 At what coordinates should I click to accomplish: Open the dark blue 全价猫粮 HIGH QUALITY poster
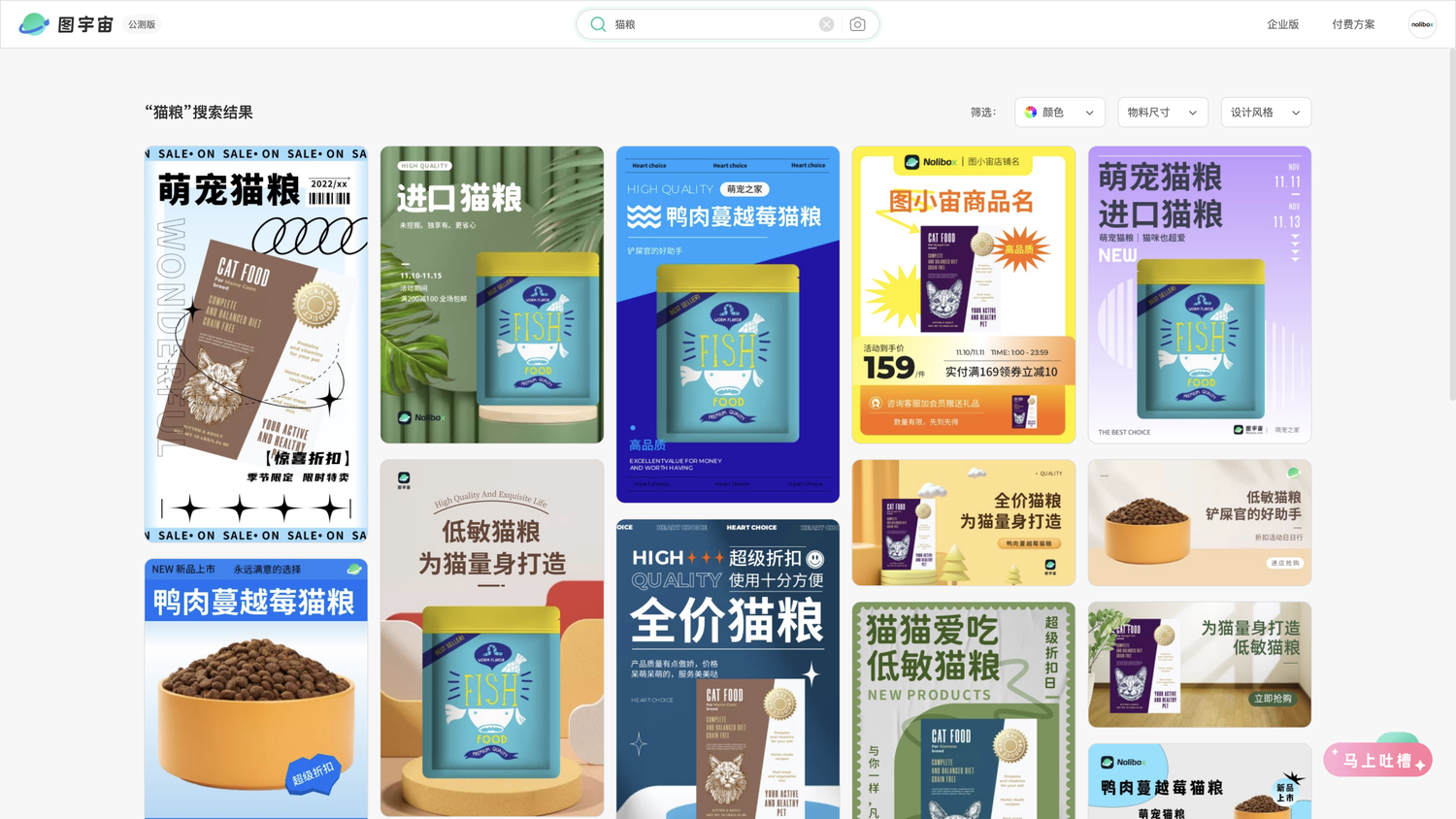coord(728,670)
